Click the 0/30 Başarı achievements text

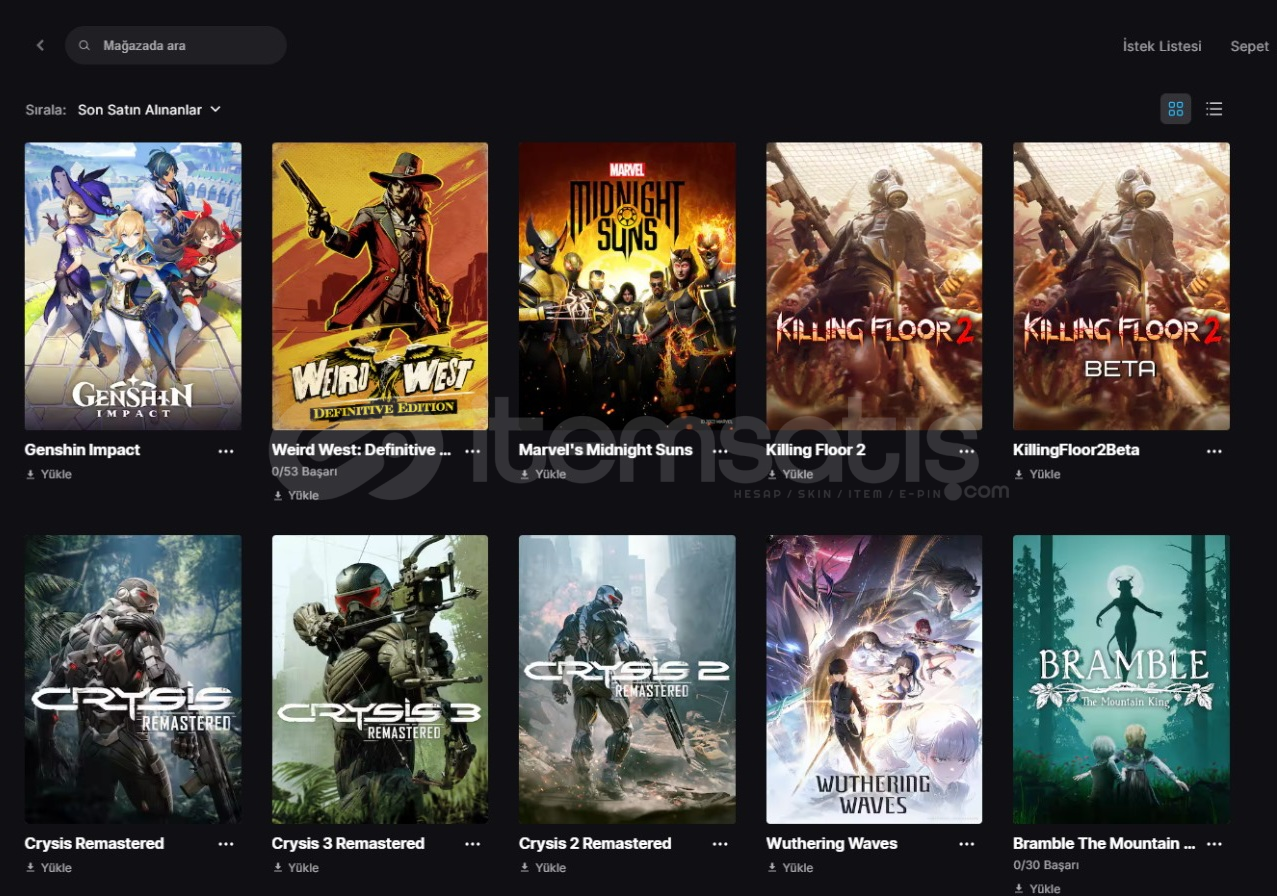click(1045, 865)
